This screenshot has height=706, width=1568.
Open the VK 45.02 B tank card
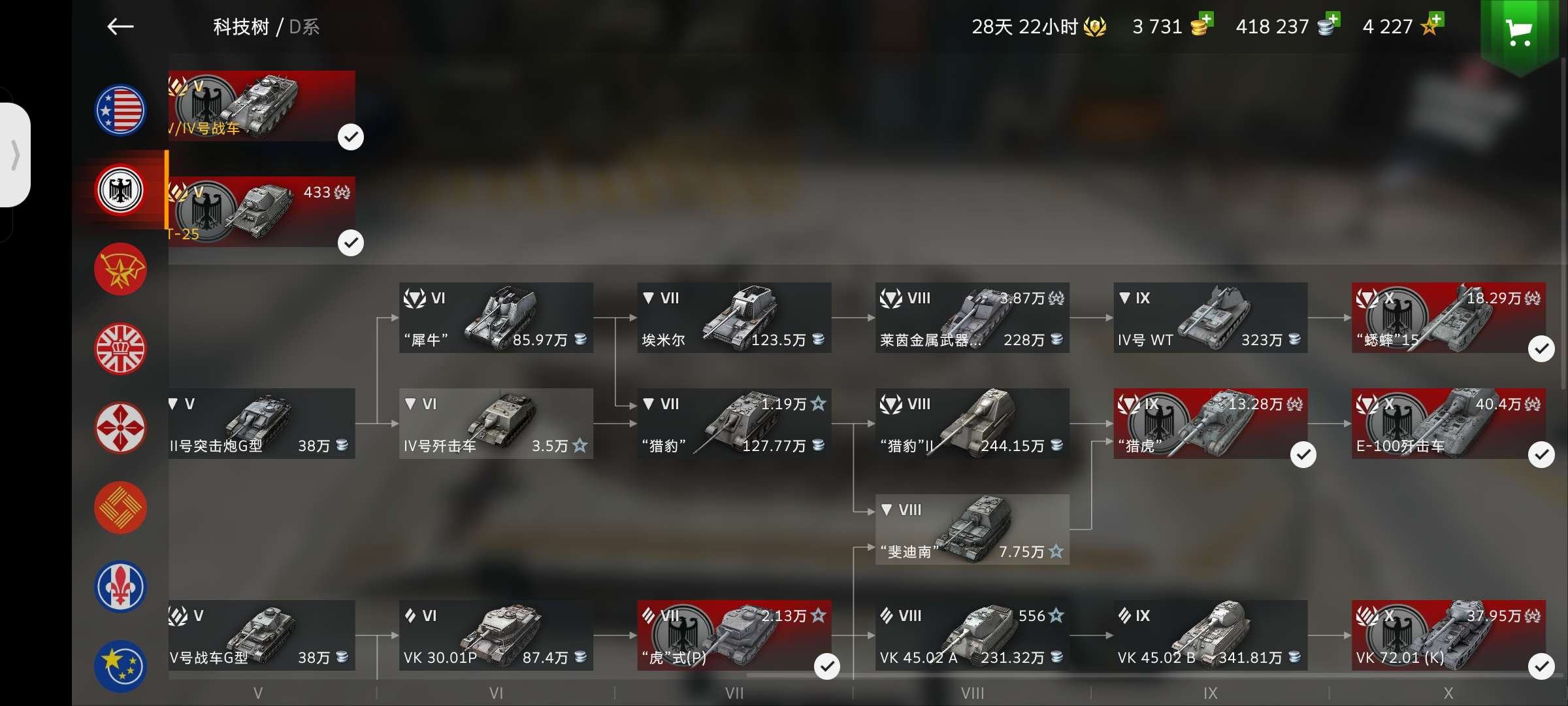click(1211, 635)
